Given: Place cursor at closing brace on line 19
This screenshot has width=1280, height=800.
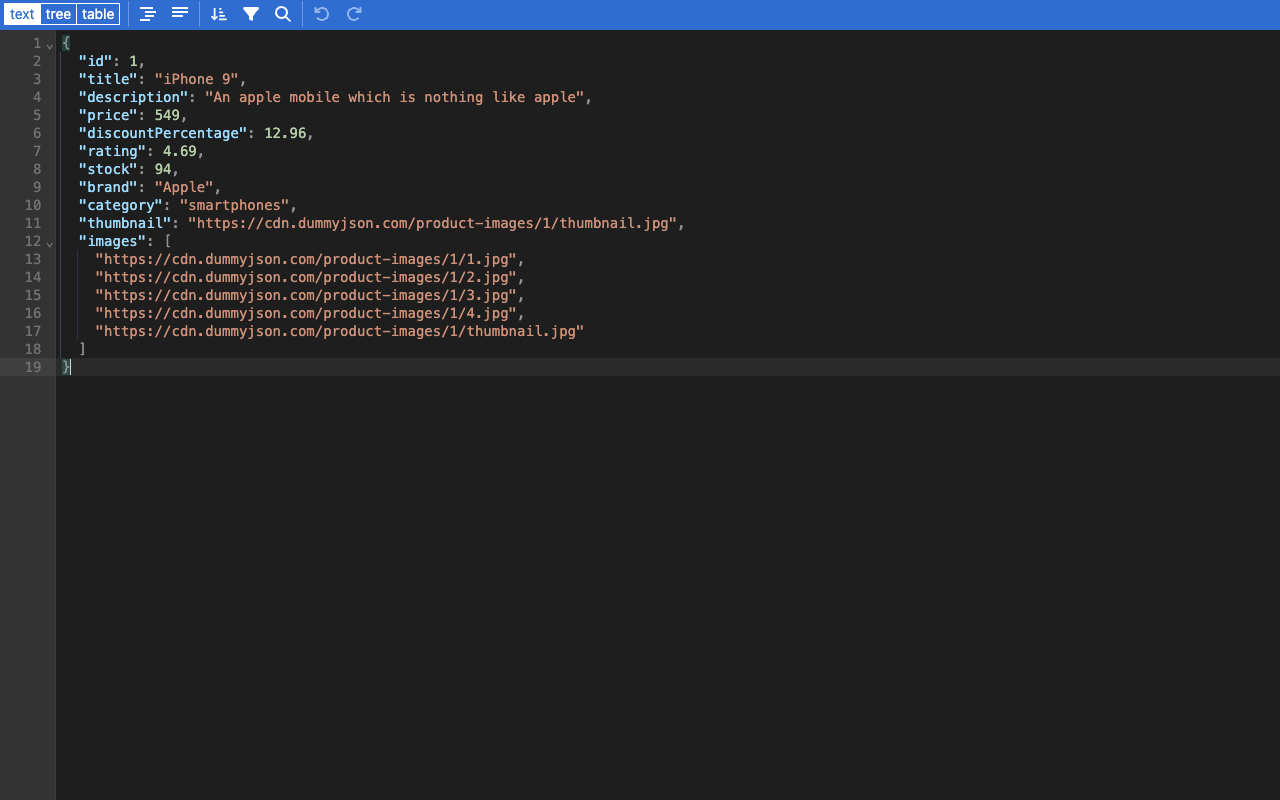Looking at the screenshot, I should click(66, 367).
